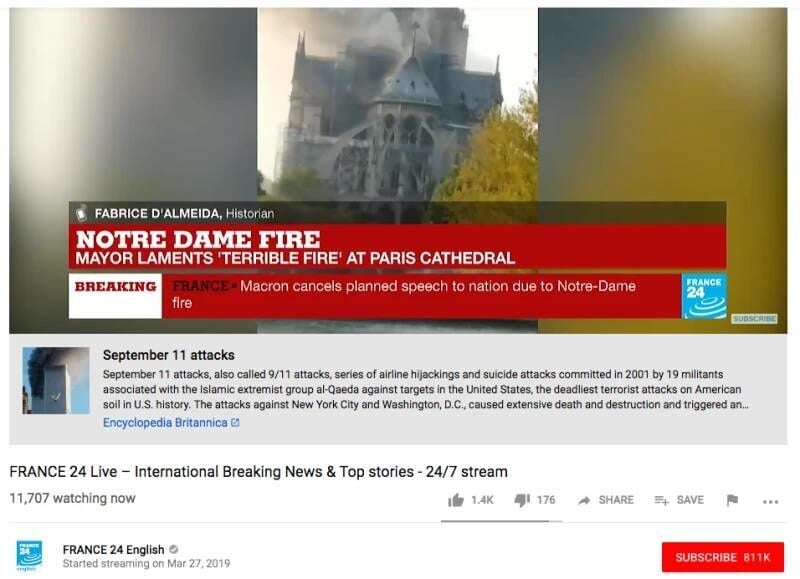Viewport: 800px width, 579px height.
Task: Click the verified checkmark badge beside the channel name
Action: click(173, 549)
